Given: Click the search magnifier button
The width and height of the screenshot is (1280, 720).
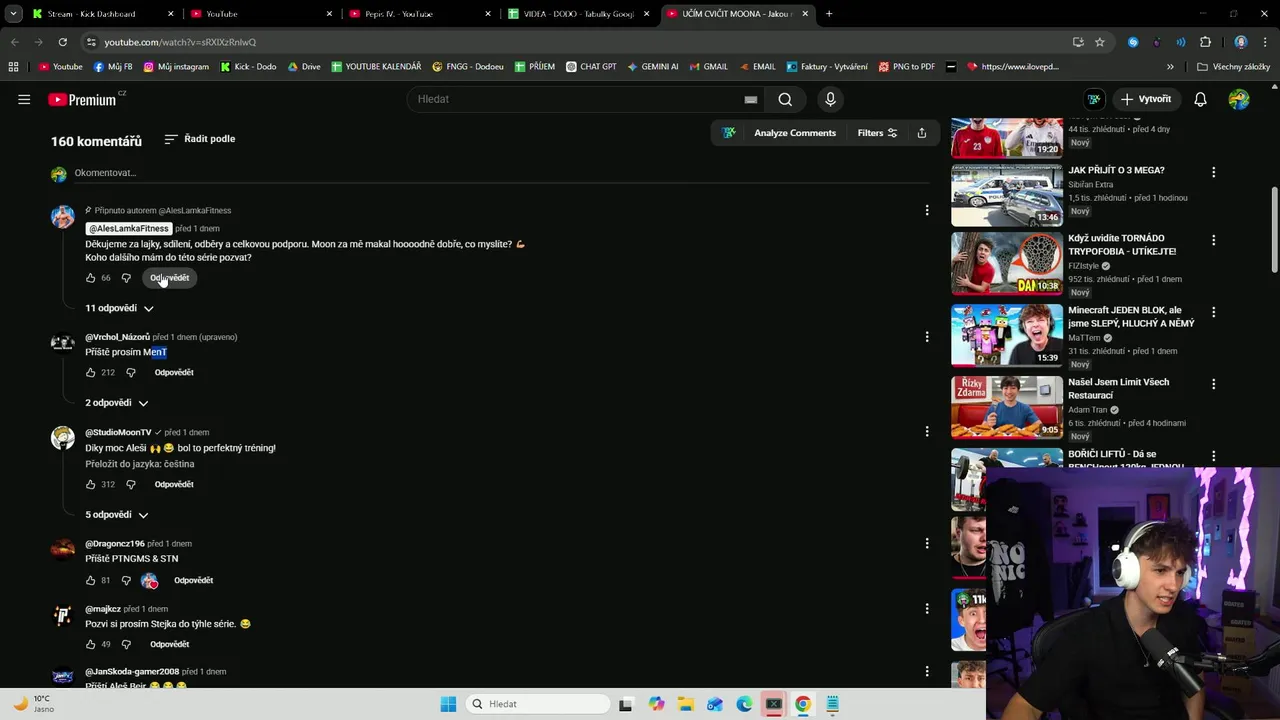Looking at the screenshot, I should coord(785,99).
